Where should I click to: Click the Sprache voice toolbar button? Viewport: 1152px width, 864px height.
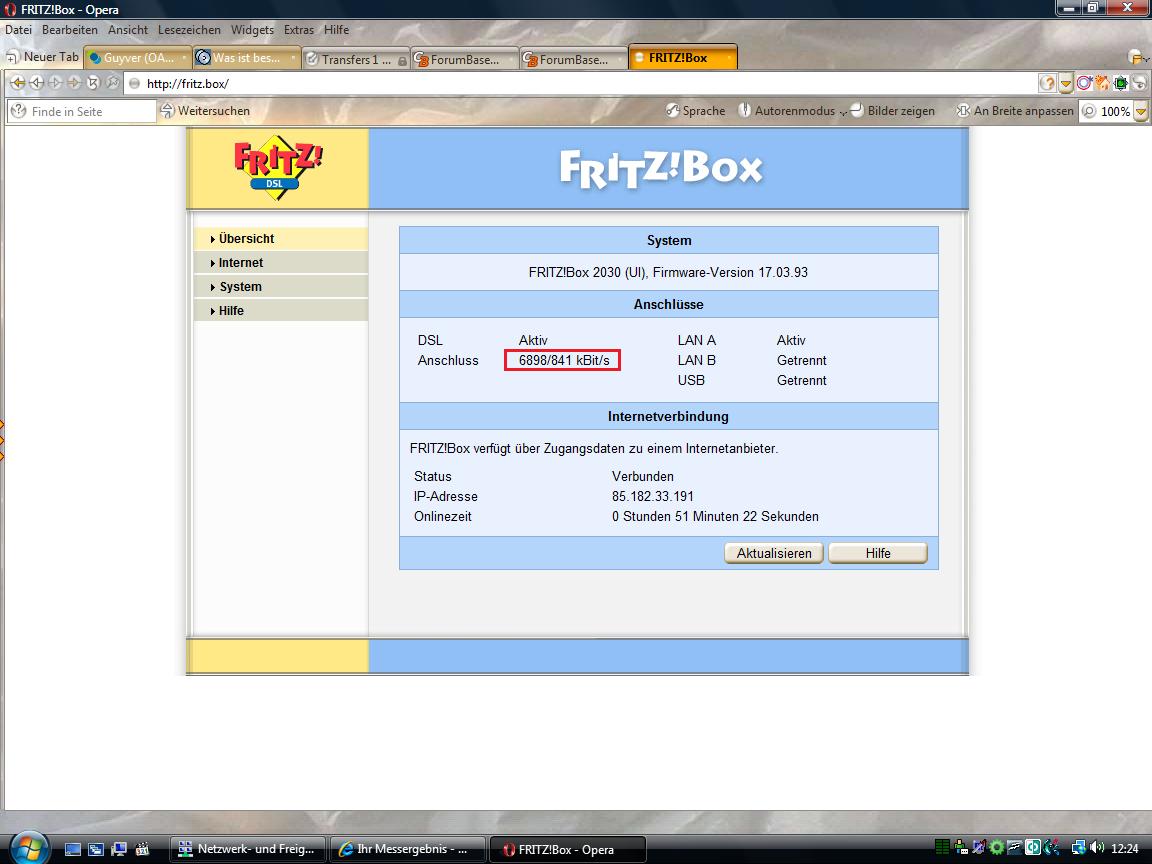tap(696, 111)
